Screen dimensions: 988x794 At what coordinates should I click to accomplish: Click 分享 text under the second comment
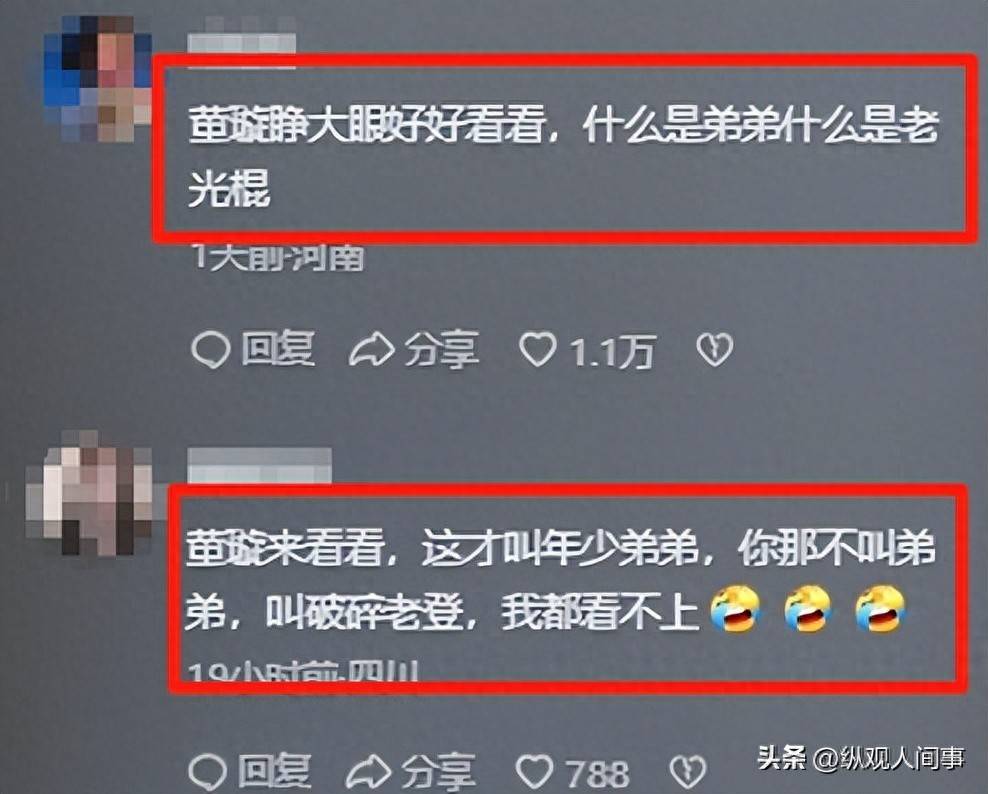[x=439, y=772]
